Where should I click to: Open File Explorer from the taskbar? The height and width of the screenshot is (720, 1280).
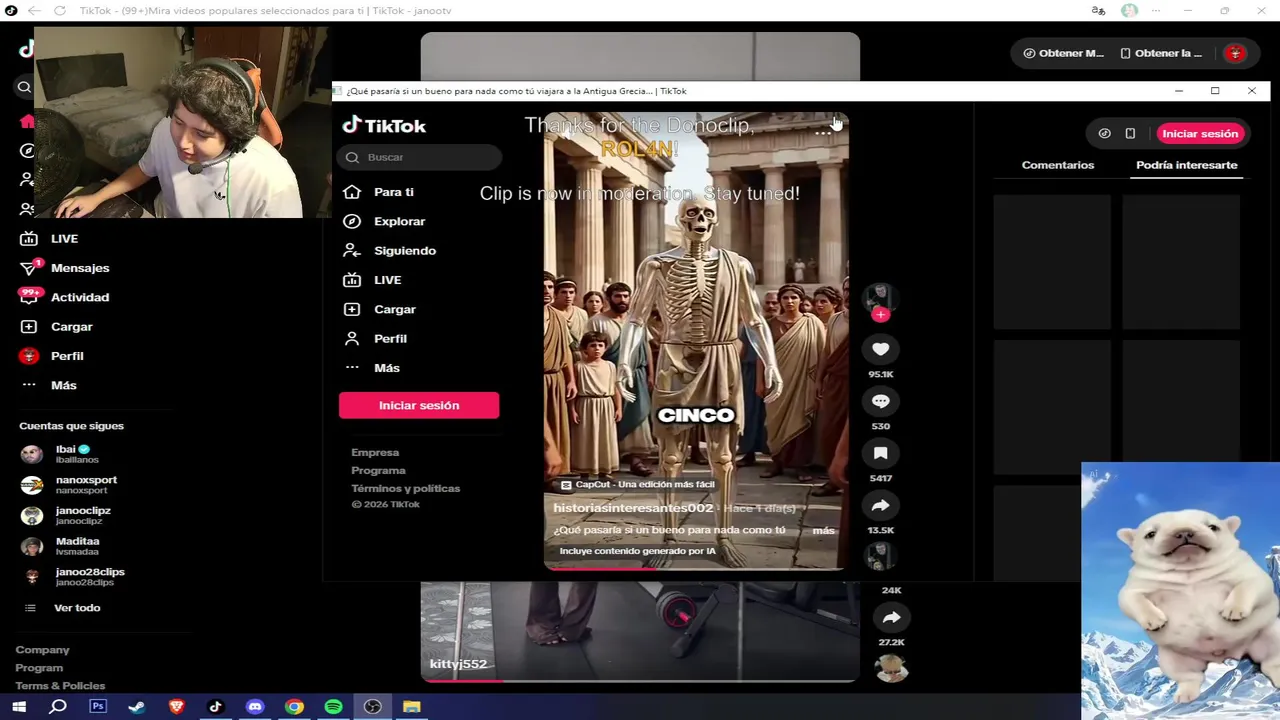(x=411, y=706)
